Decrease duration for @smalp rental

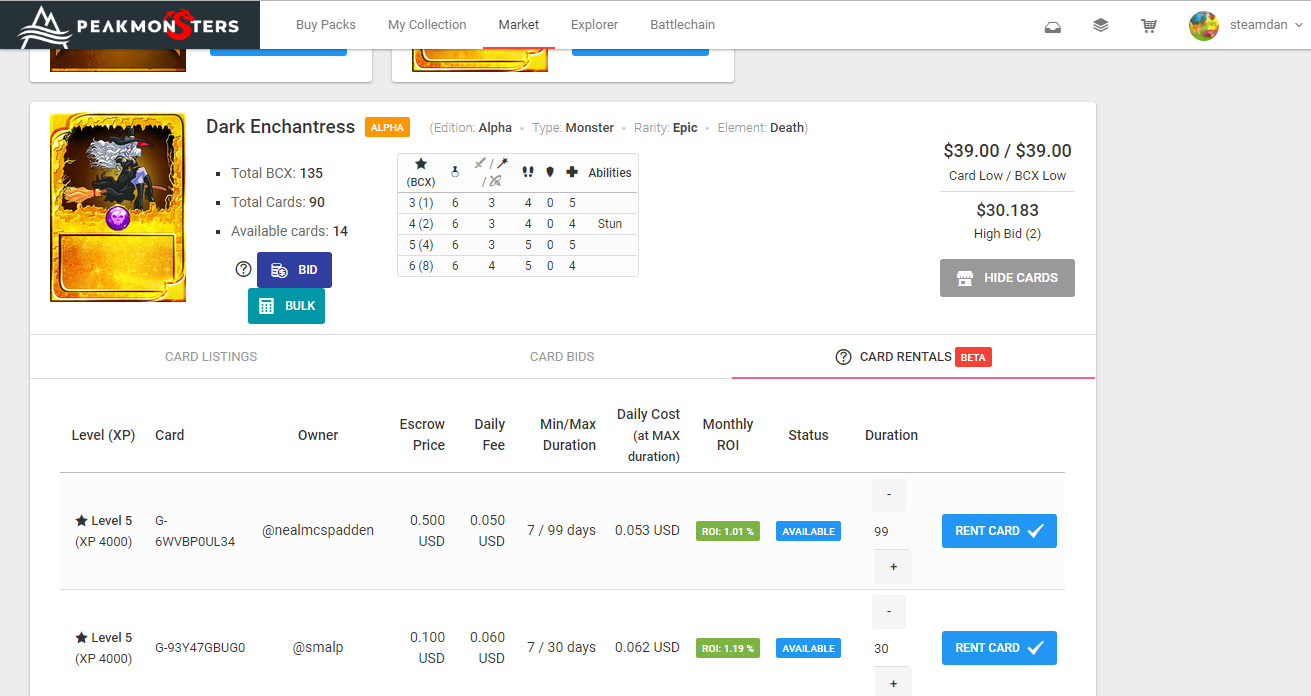tap(889, 612)
